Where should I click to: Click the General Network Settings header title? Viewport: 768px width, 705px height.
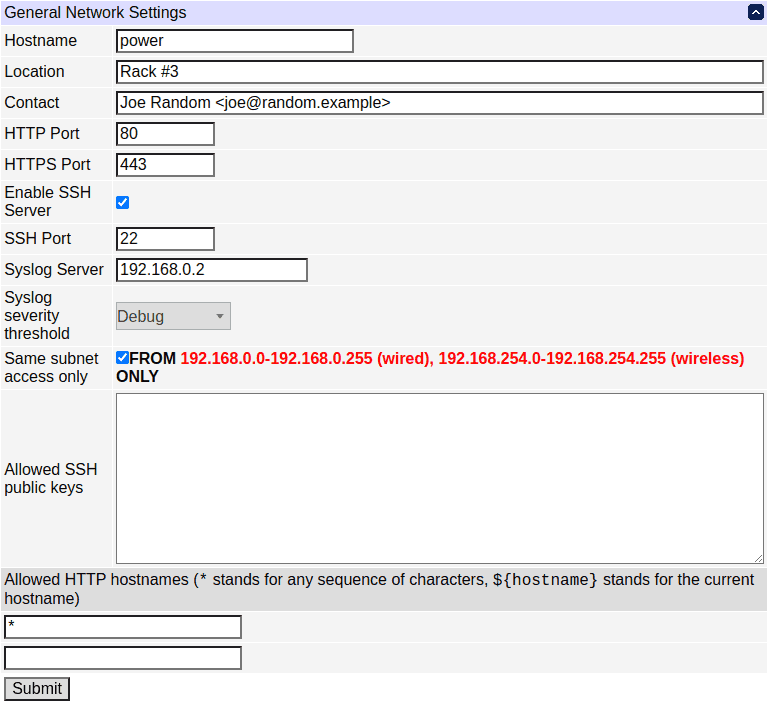[96, 12]
